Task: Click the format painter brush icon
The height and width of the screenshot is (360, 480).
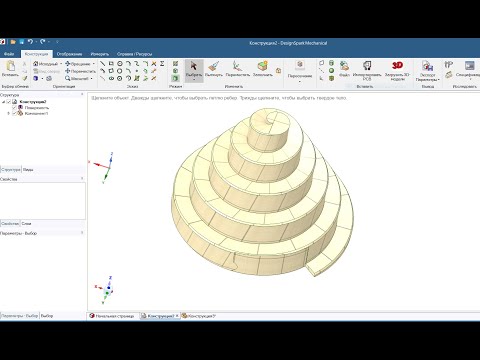Action: click(25, 78)
